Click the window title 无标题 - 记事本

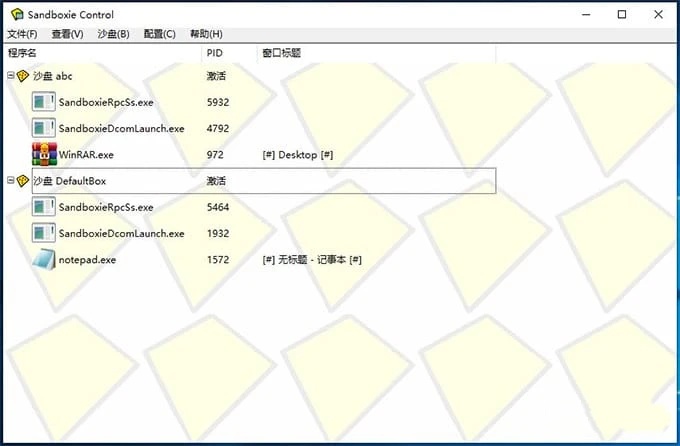click(x=312, y=260)
